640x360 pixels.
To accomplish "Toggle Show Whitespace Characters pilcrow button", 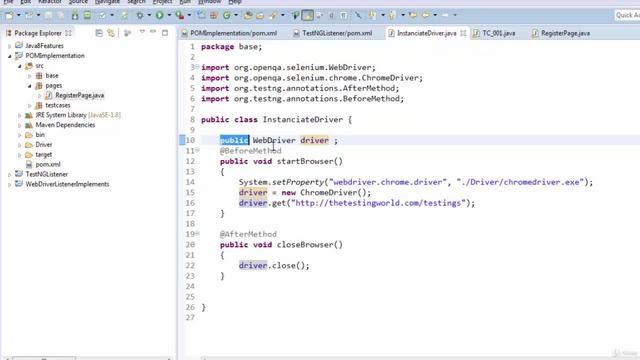I will (344, 16).
